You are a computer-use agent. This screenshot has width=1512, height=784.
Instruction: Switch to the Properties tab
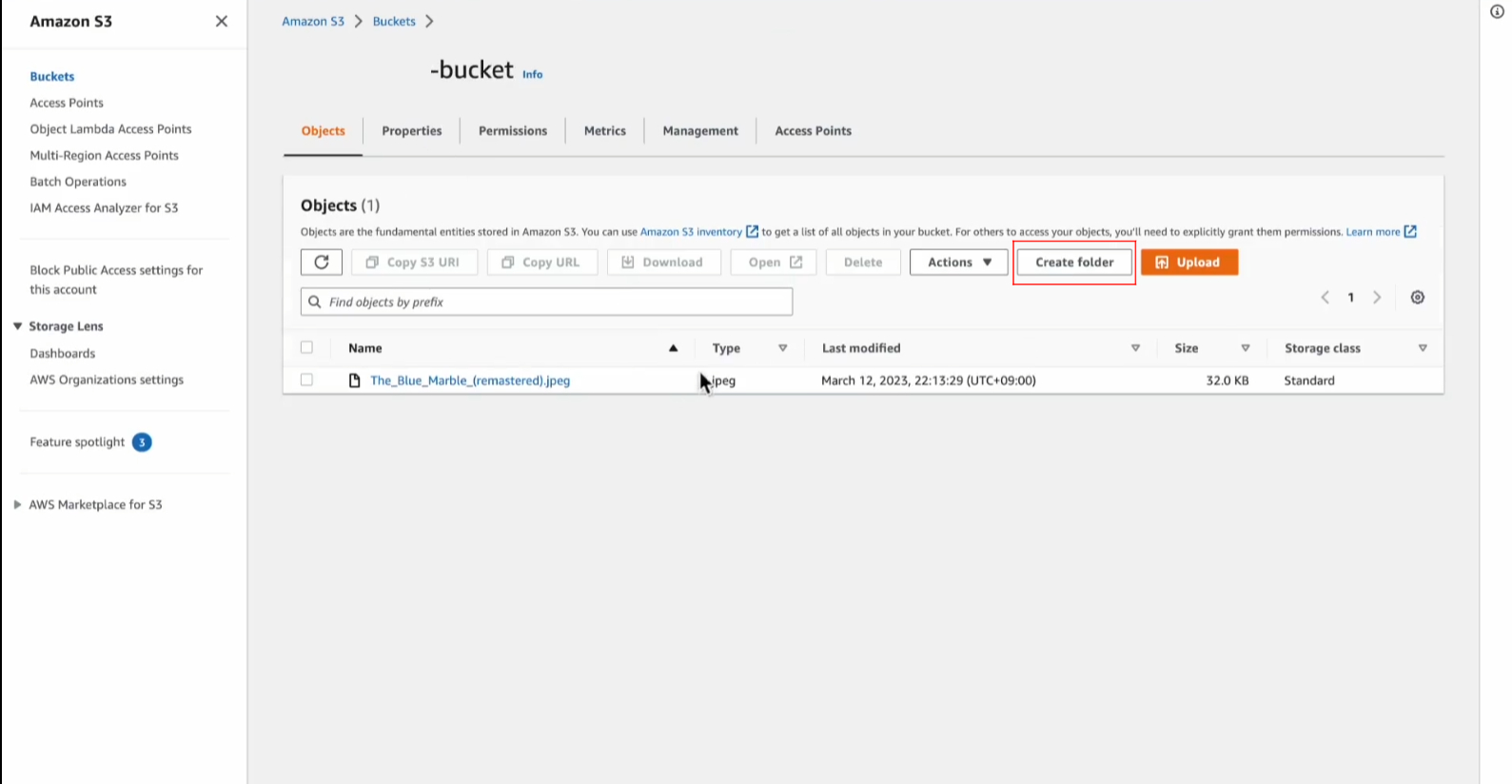point(412,131)
